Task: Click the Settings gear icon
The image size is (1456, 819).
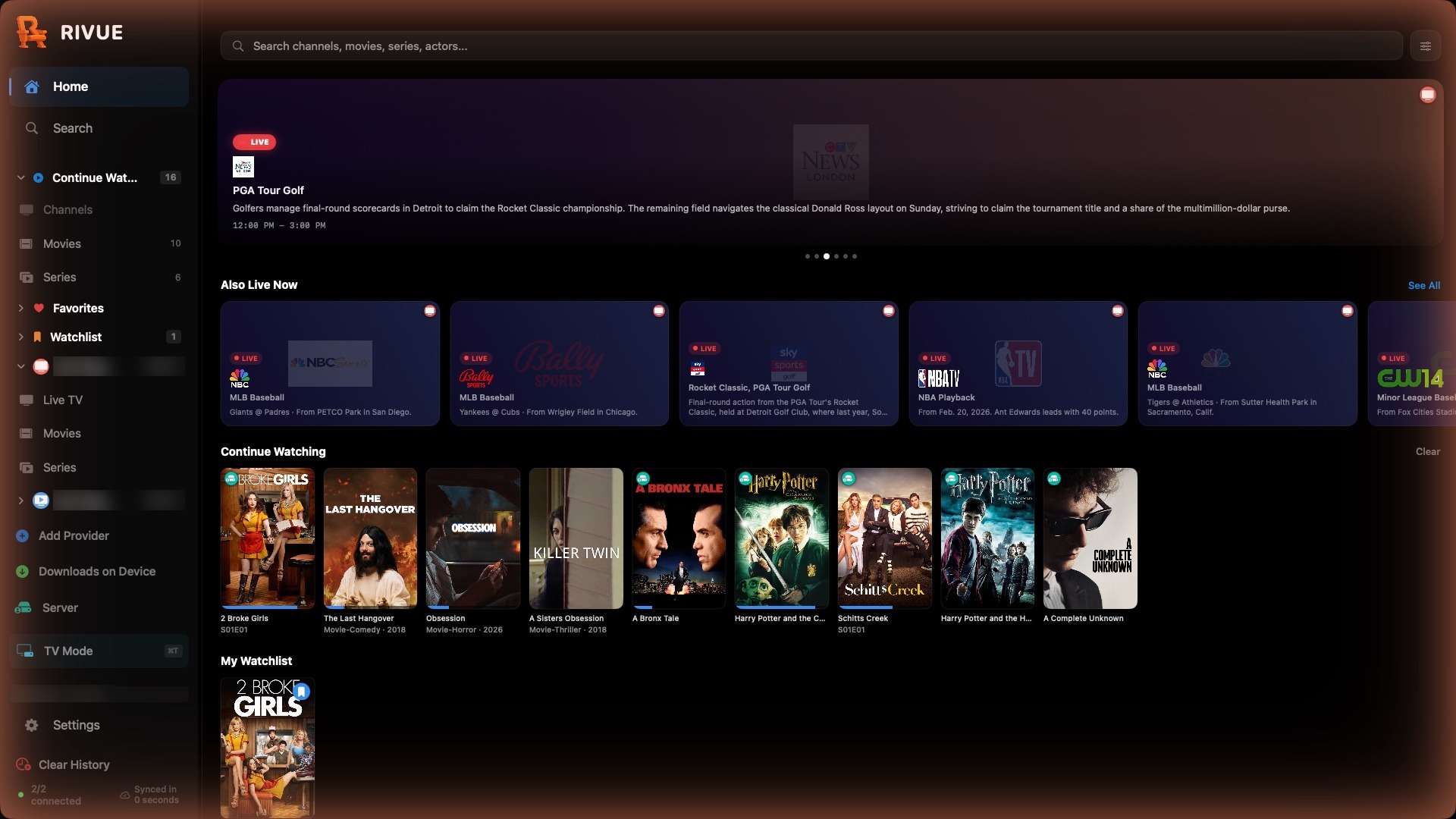Action: [x=31, y=725]
